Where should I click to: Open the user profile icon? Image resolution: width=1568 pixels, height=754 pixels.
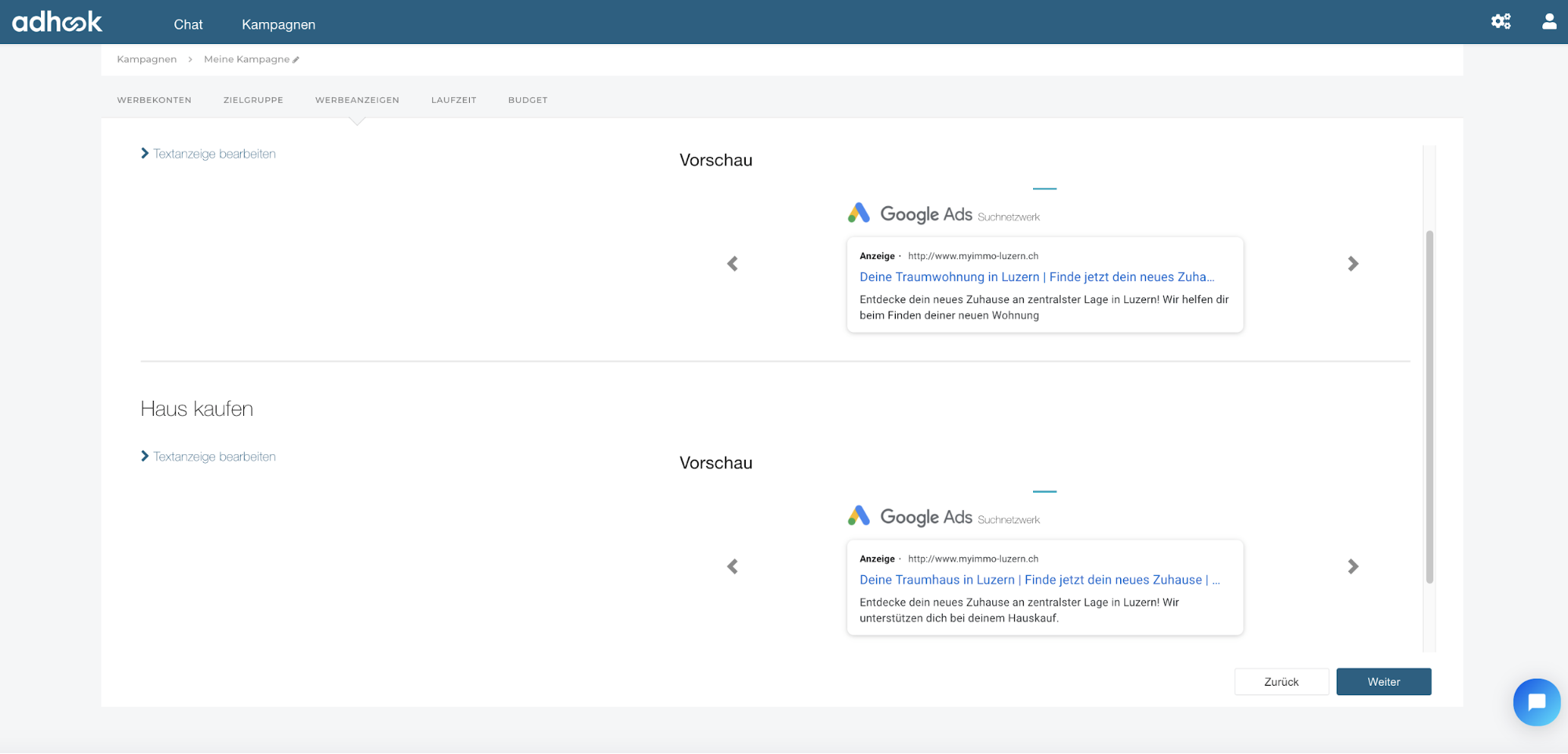point(1548,21)
